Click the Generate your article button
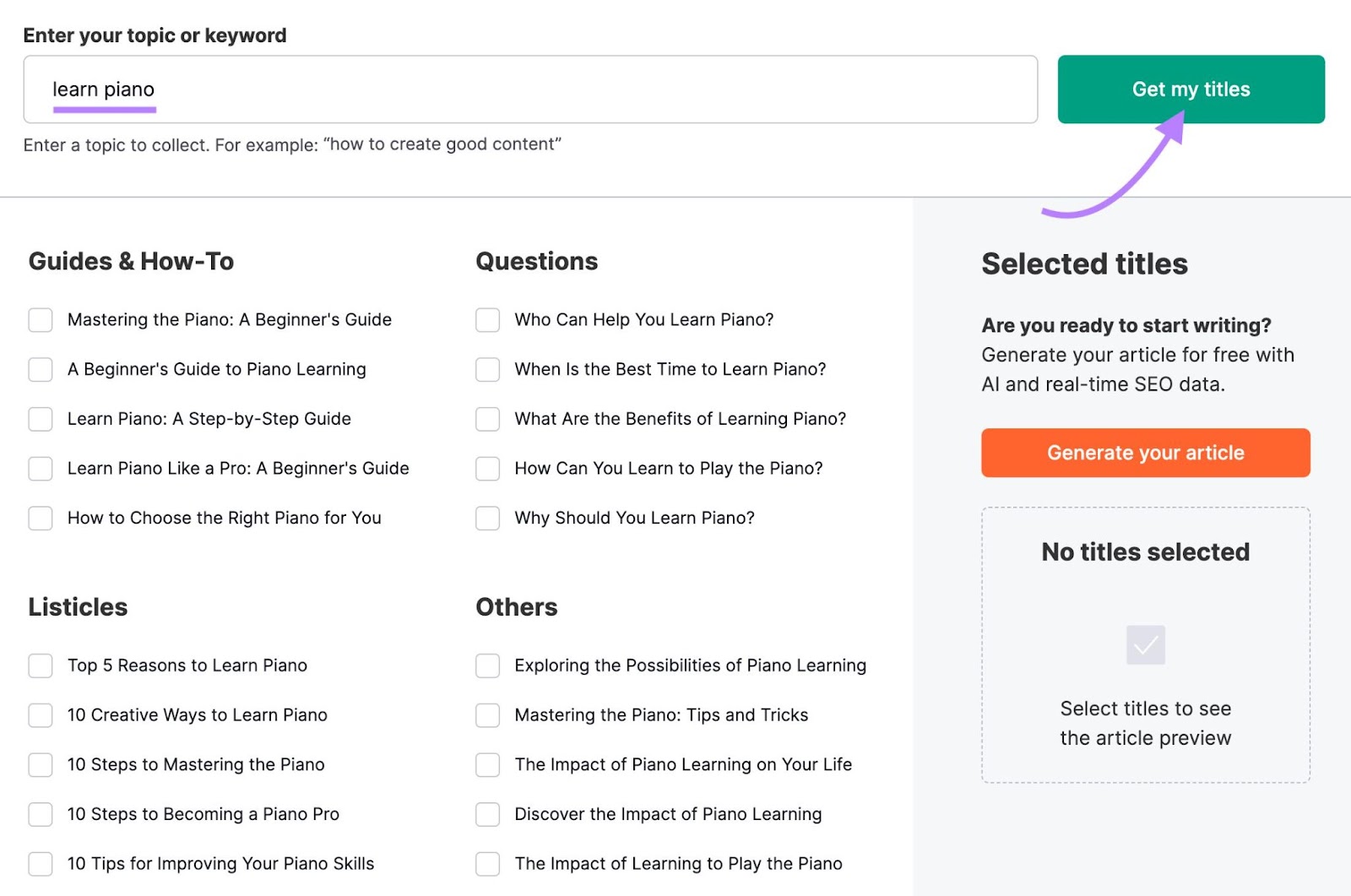 click(1145, 453)
